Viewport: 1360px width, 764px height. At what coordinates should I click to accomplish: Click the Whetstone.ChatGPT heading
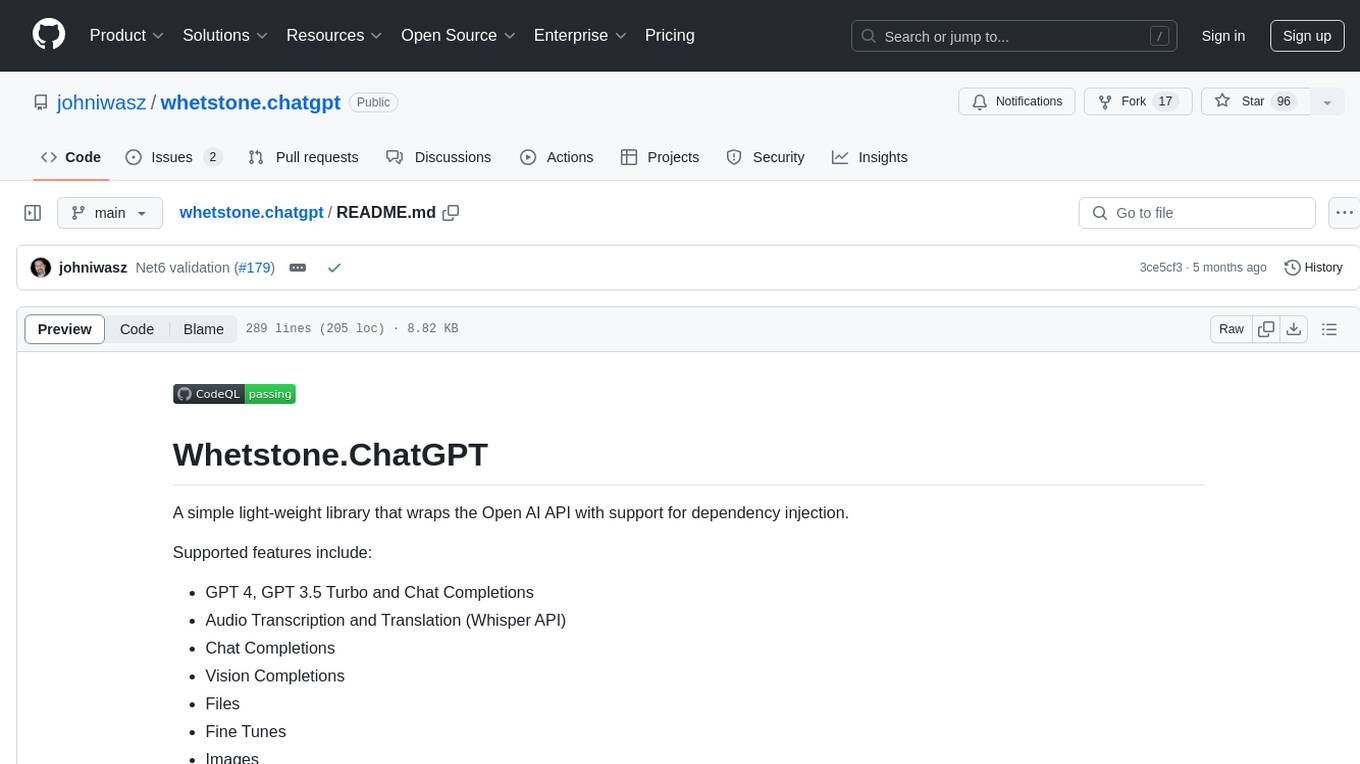[330, 454]
